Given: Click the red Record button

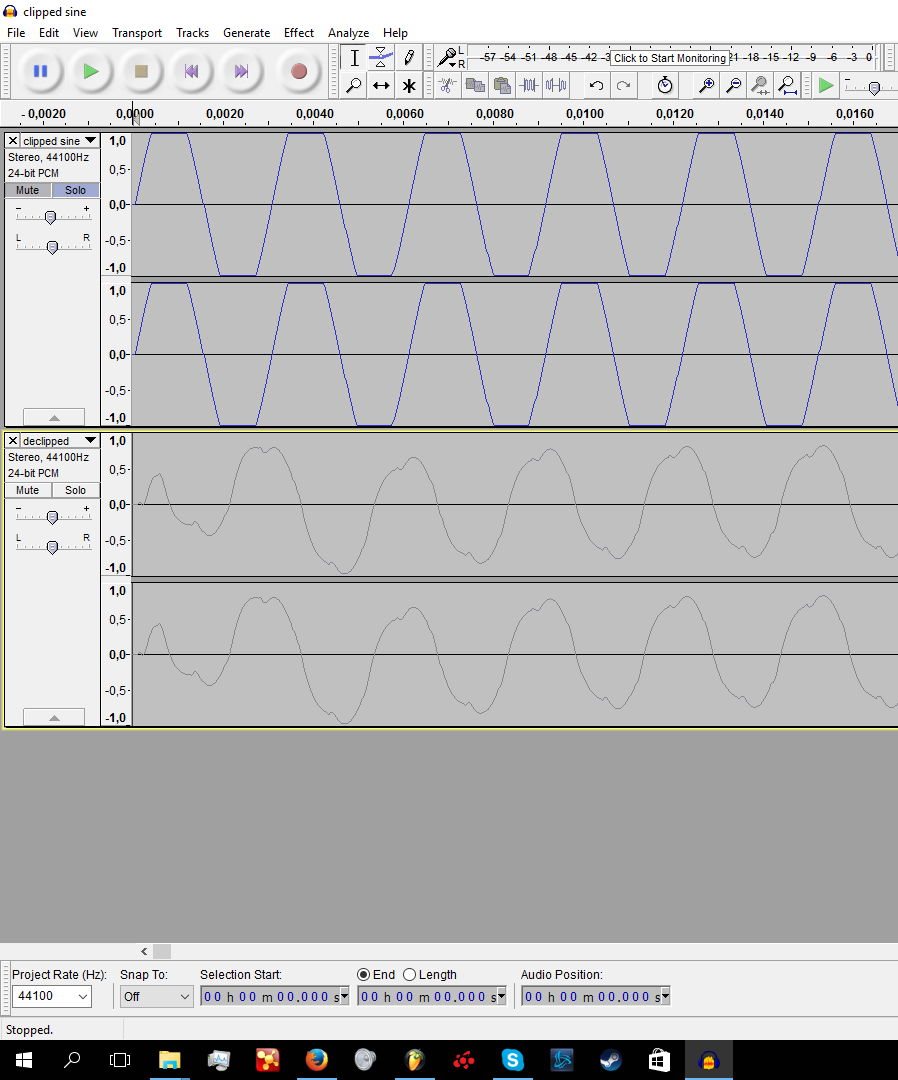Looking at the screenshot, I should tap(299, 71).
